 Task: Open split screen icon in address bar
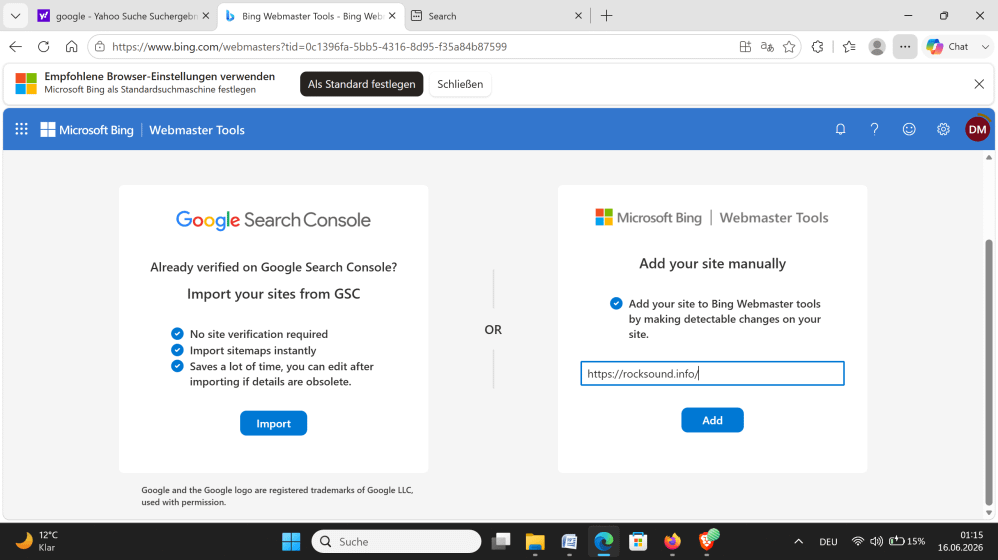tap(745, 46)
